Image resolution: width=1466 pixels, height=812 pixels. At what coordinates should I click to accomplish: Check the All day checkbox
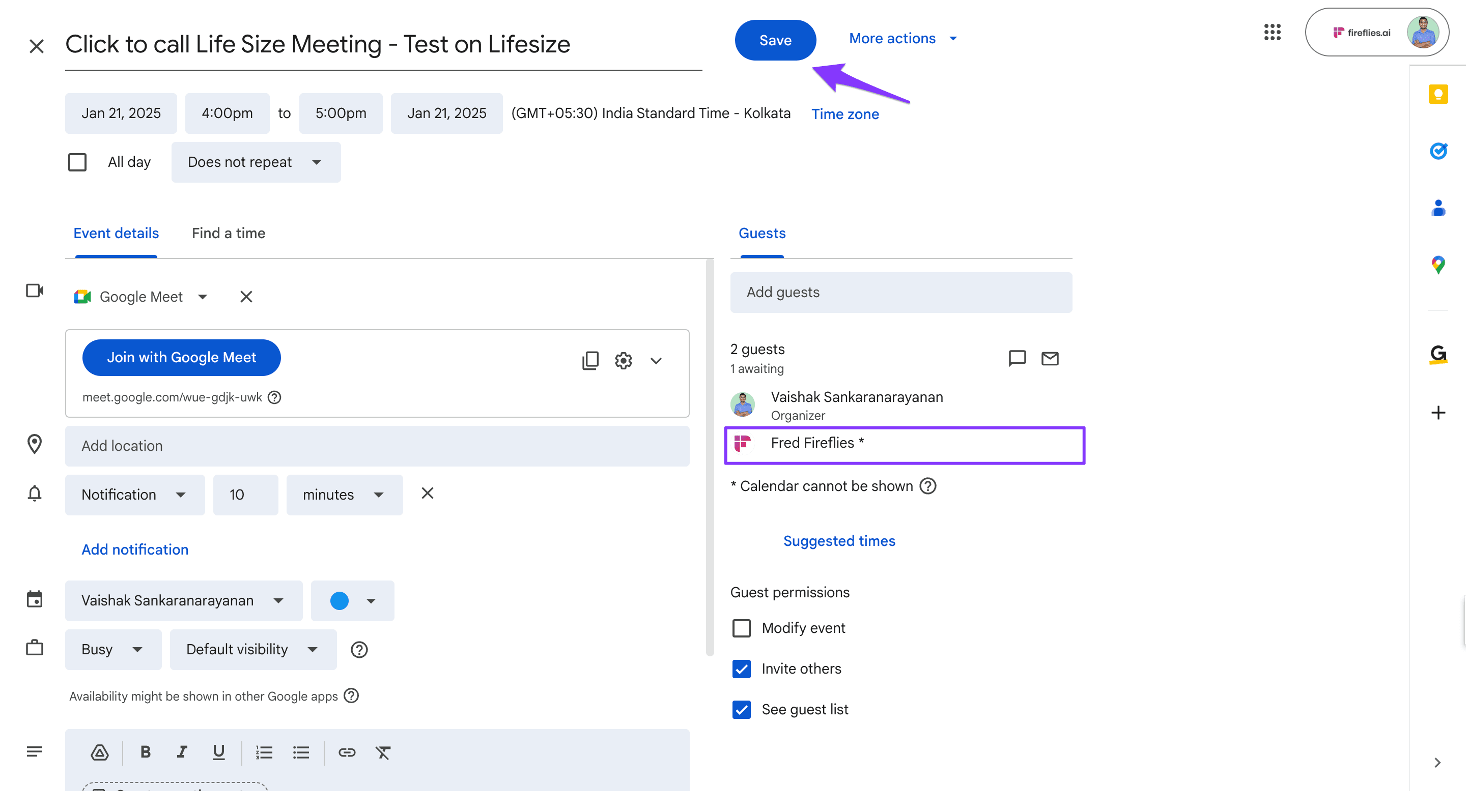point(77,162)
